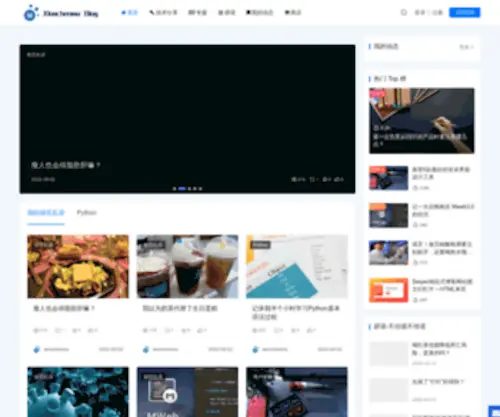Open the large painting-hand image in the Top list
Screen dimensions: 500x417
[x=422, y=121]
